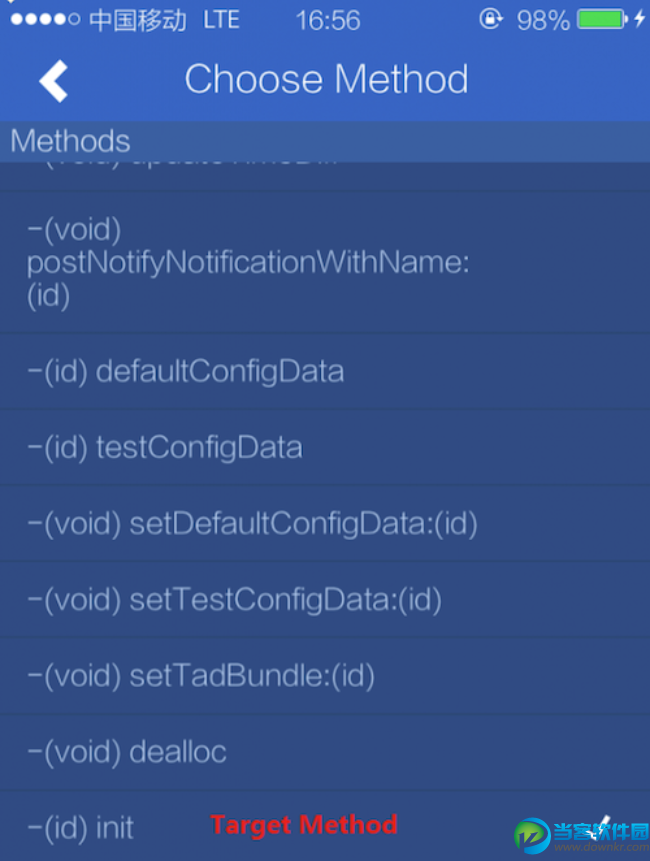This screenshot has height=861, width=650.
Task: Tap the dealloc method row
Action: pos(127,751)
